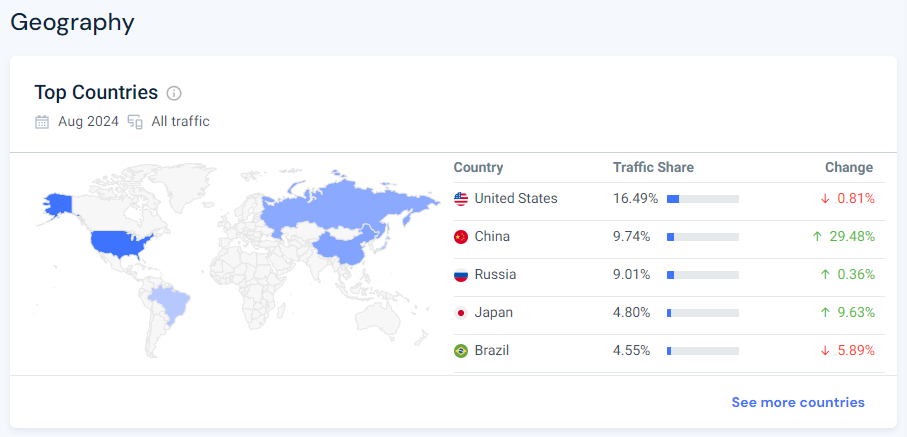This screenshot has width=907, height=437.
Task: Click the United States mainland on the map
Action: click(121, 243)
